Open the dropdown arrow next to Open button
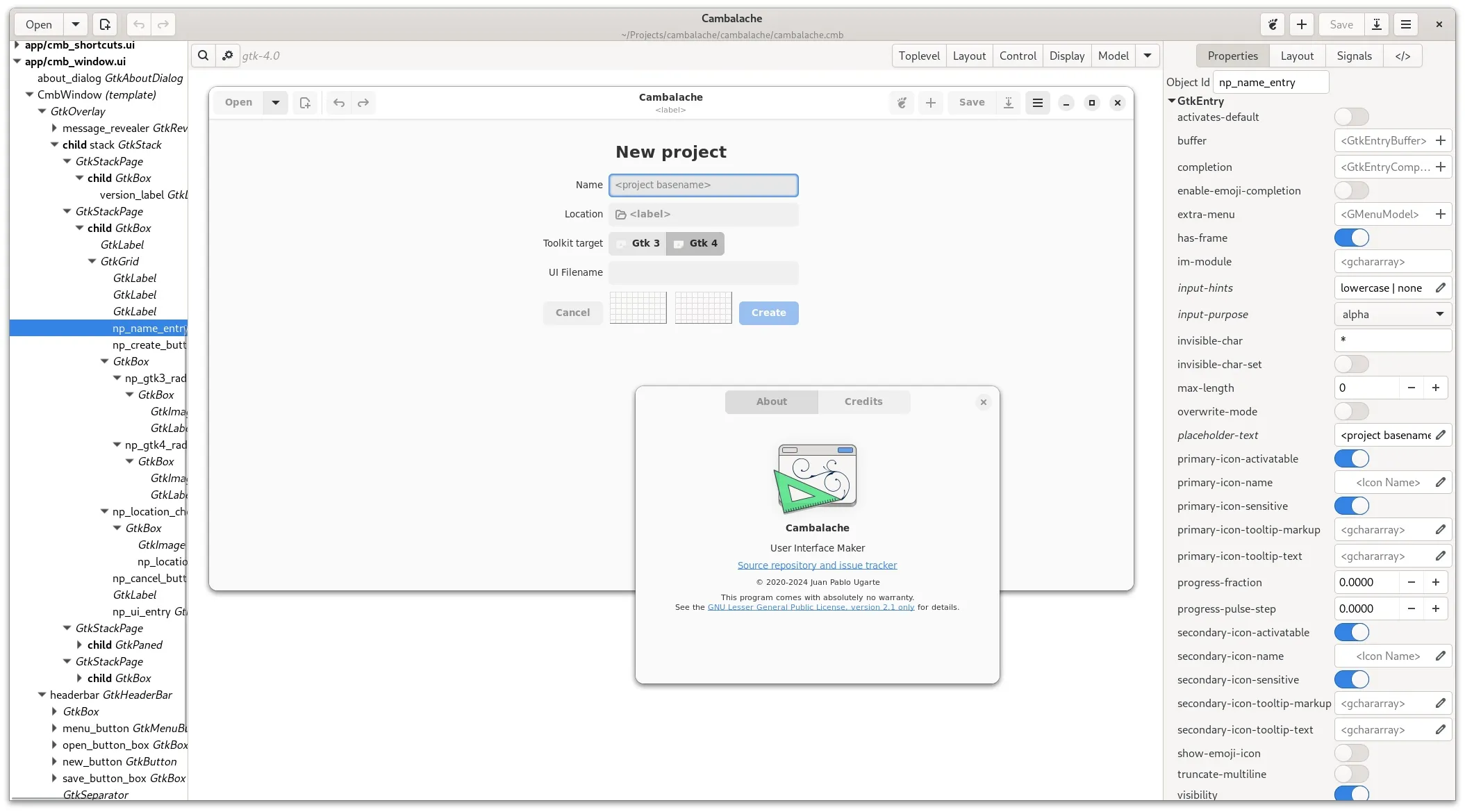This screenshot has height=812, width=1465. pyautogui.click(x=76, y=24)
